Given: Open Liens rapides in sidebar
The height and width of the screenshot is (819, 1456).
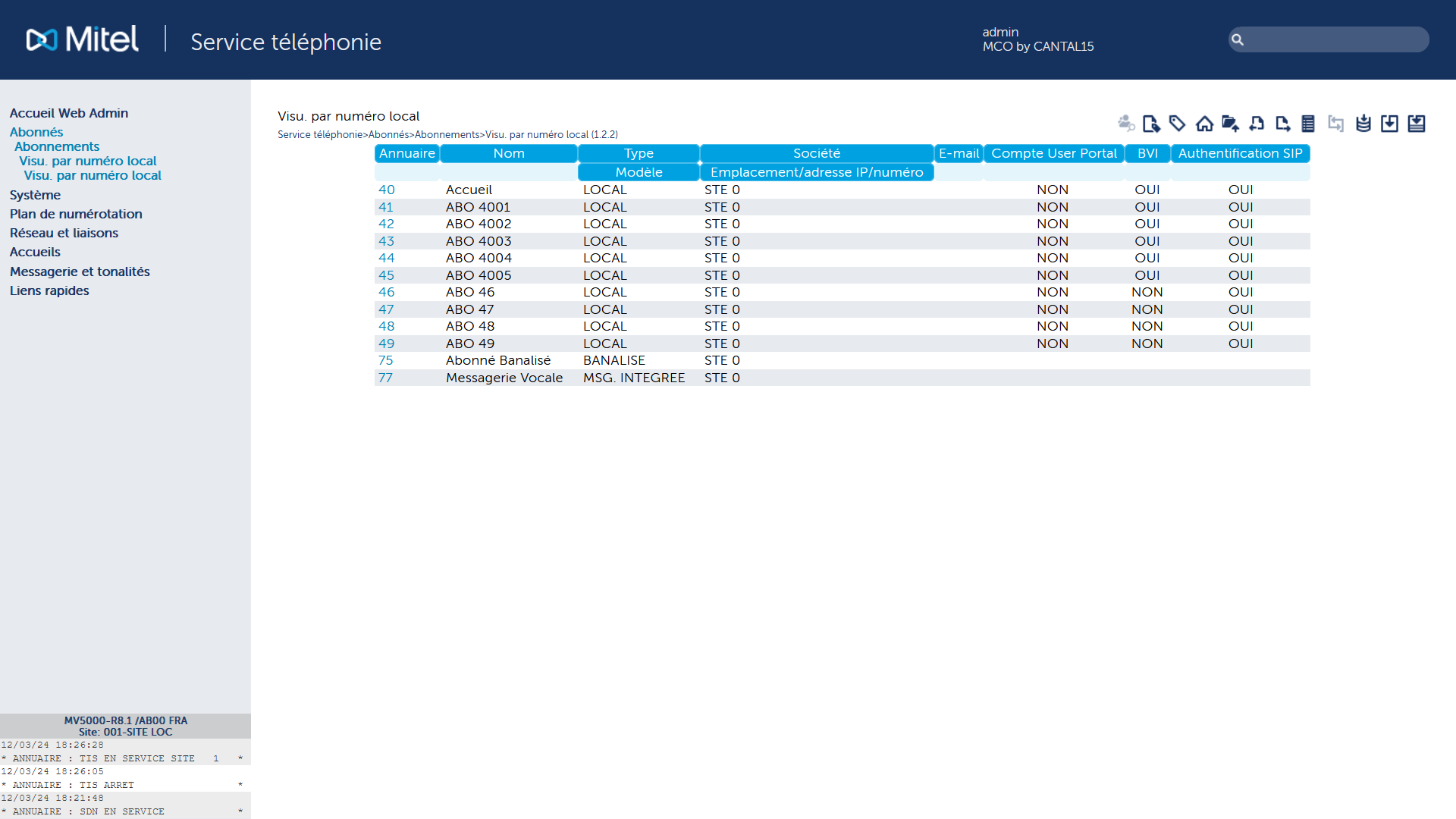Looking at the screenshot, I should coord(49,290).
